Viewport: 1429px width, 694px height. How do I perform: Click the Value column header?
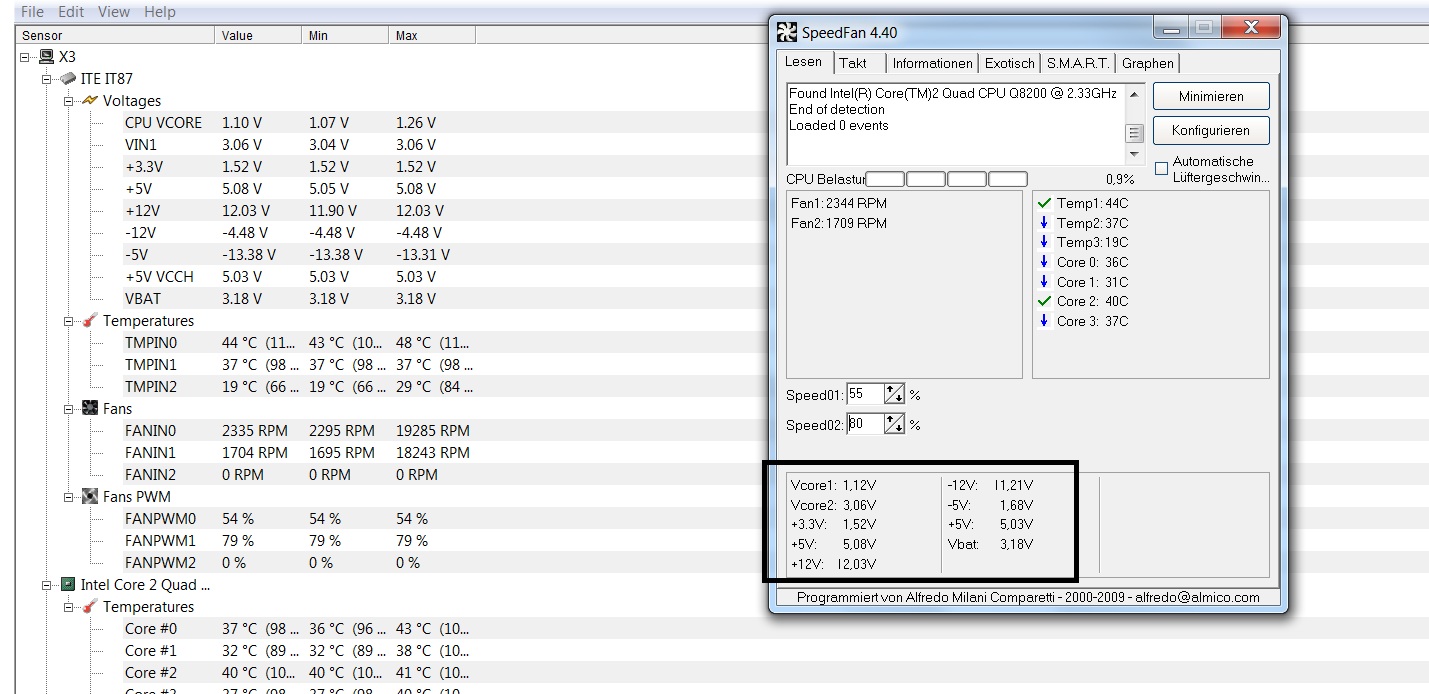coord(258,35)
